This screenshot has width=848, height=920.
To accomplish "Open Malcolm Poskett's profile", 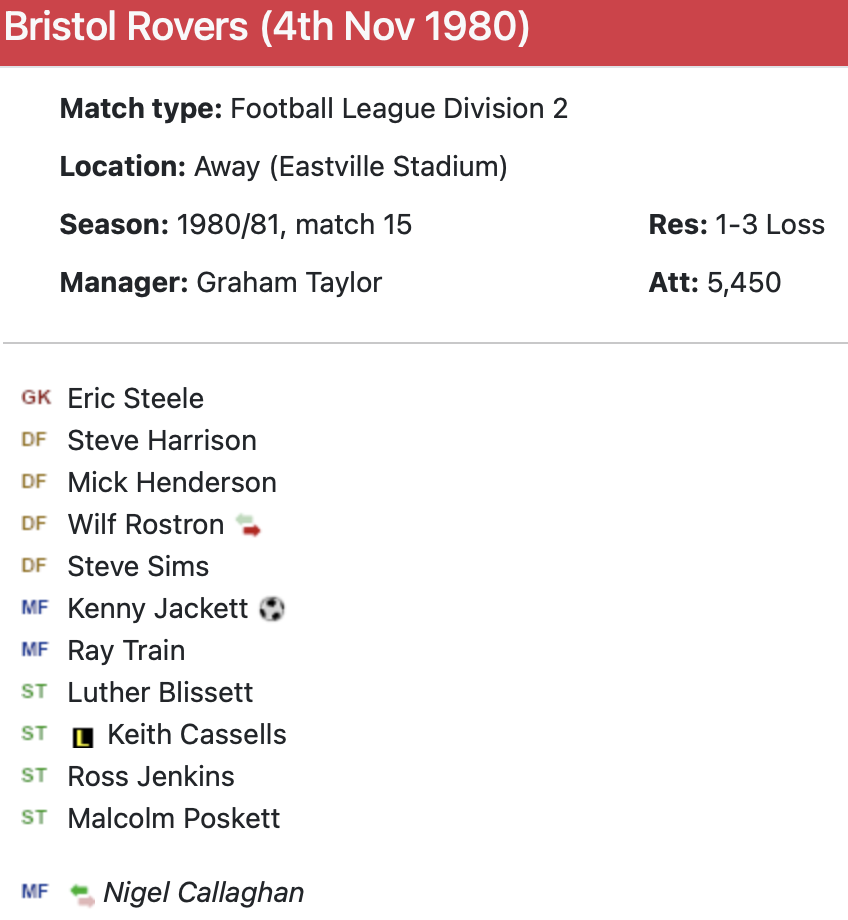I will pos(174,818).
